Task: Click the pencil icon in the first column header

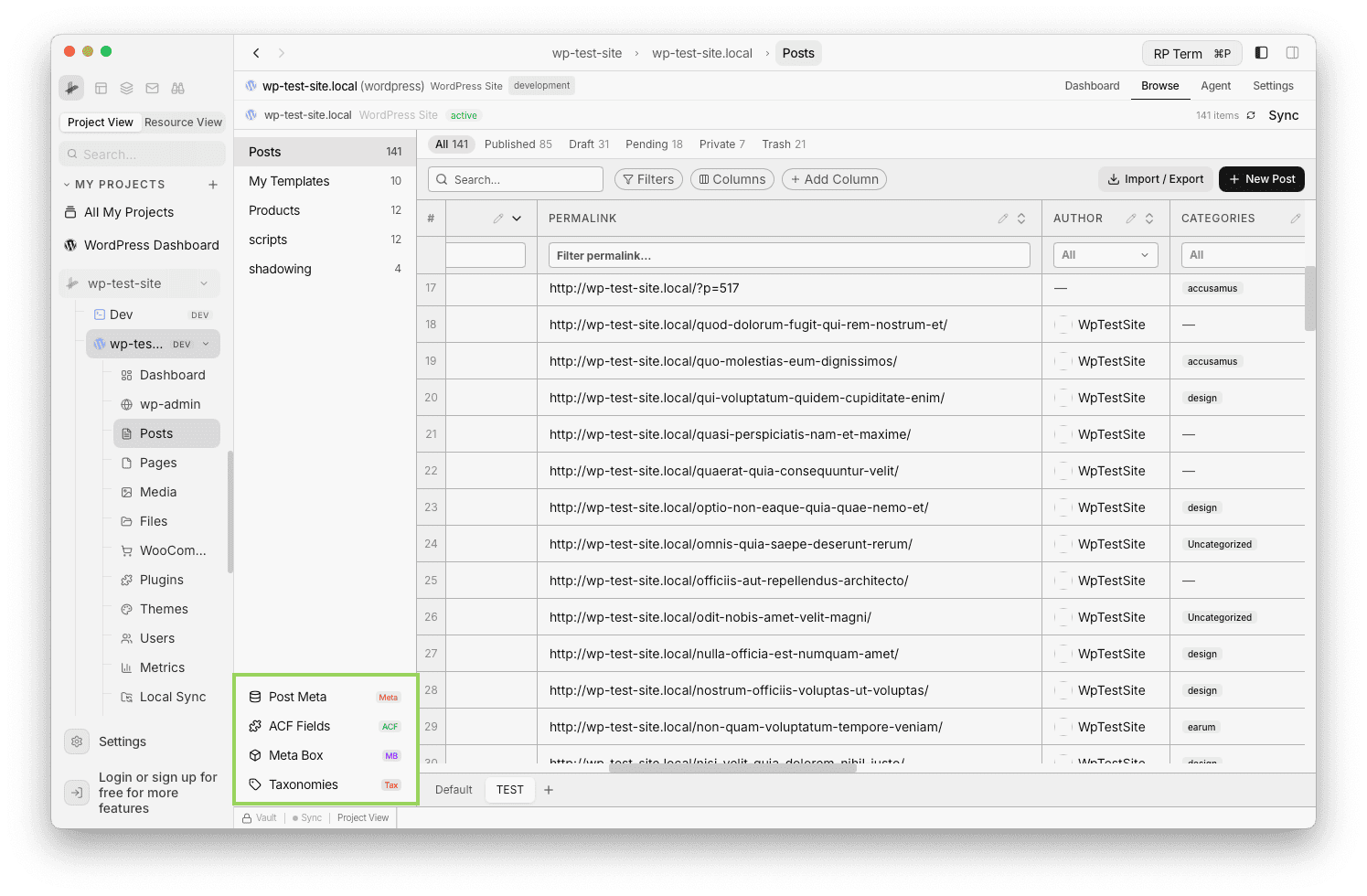Action: 498,219
